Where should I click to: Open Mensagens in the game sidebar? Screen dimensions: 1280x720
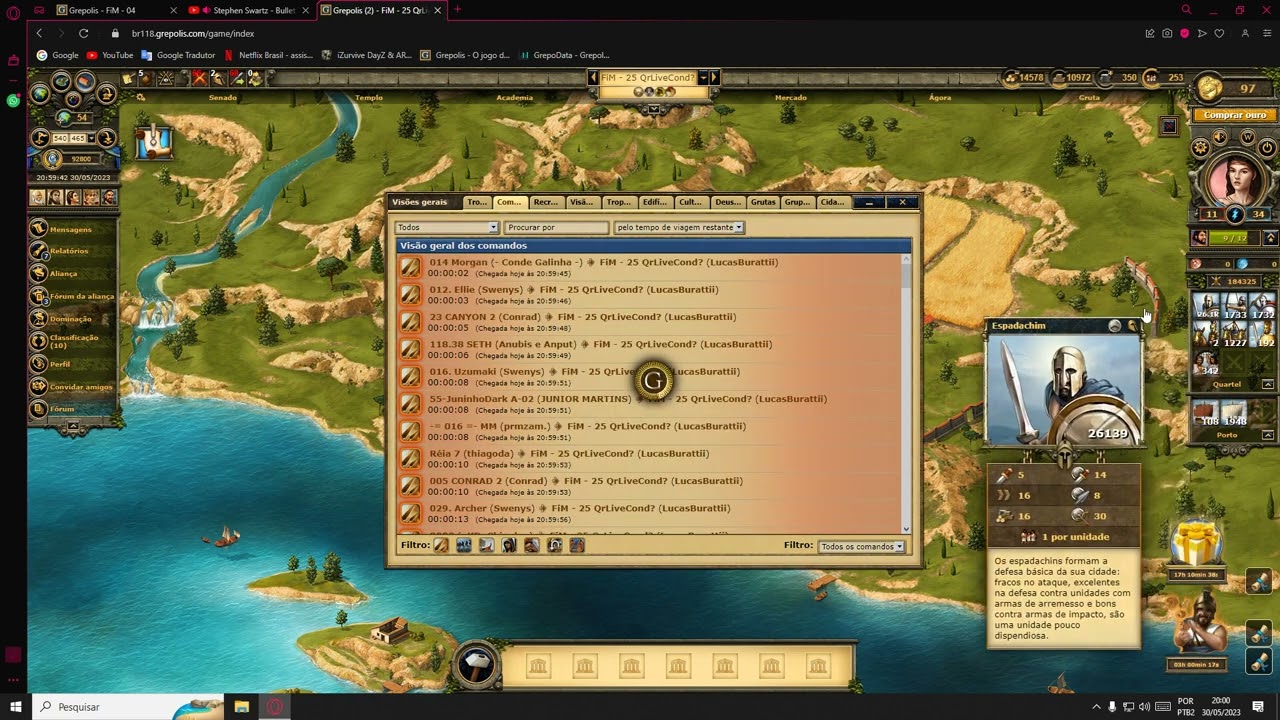(x=71, y=229)
